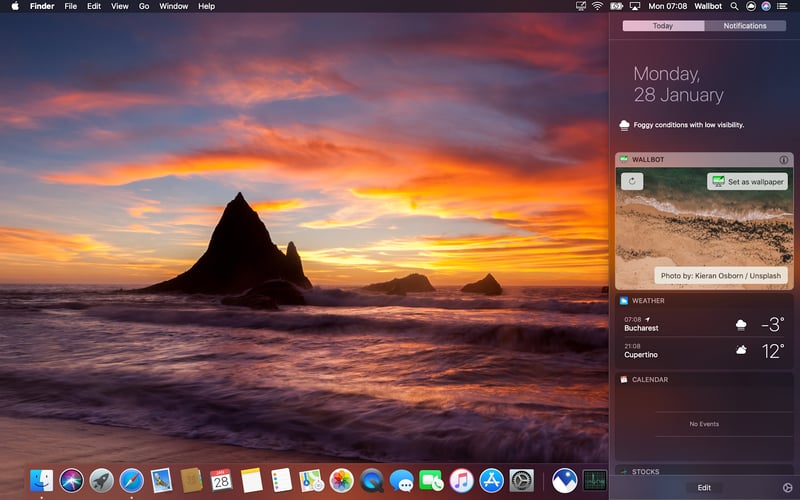Open System Preferences gear in Dock

tap(521, 481)
